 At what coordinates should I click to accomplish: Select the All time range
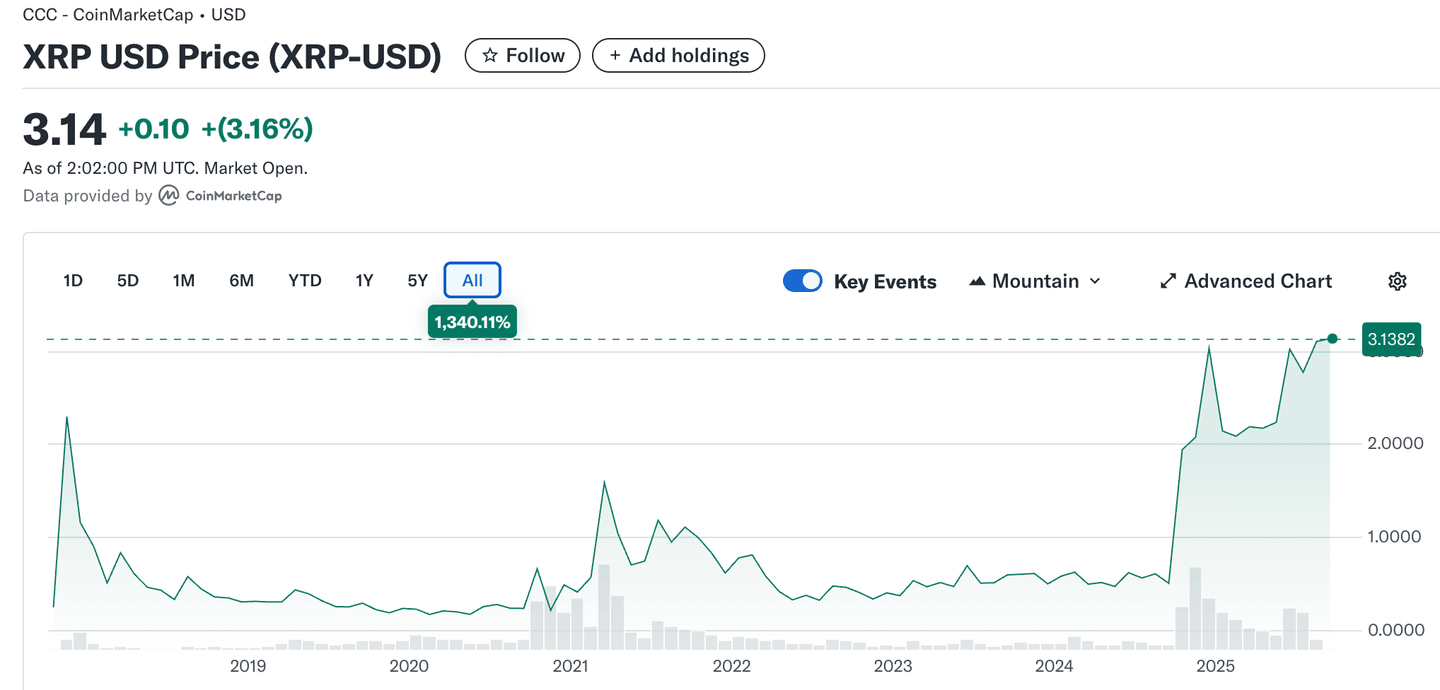coord(472,281)
